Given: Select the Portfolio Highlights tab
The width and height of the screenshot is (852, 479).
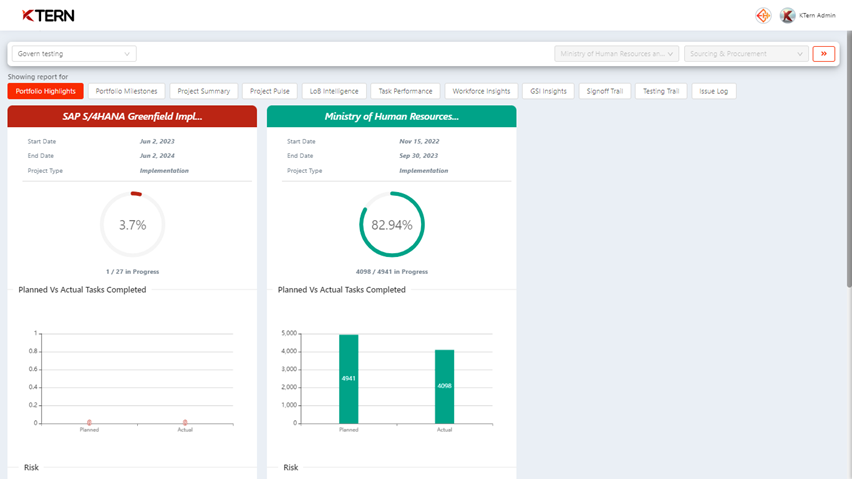Looking at the screenshot, I should click(46, 91).
